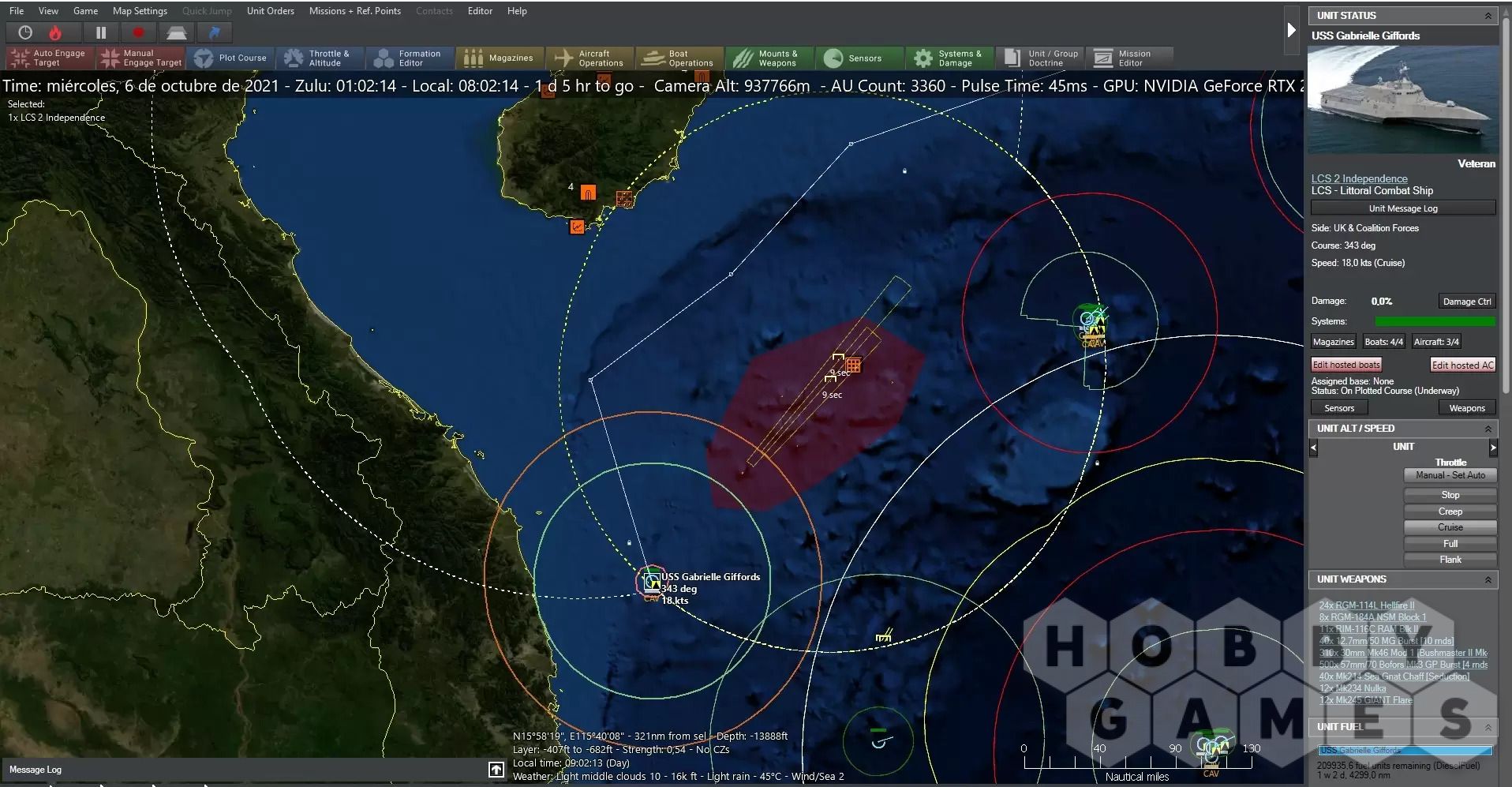Click Manual - Set Auto throttle button

(x=1450, y=475)
